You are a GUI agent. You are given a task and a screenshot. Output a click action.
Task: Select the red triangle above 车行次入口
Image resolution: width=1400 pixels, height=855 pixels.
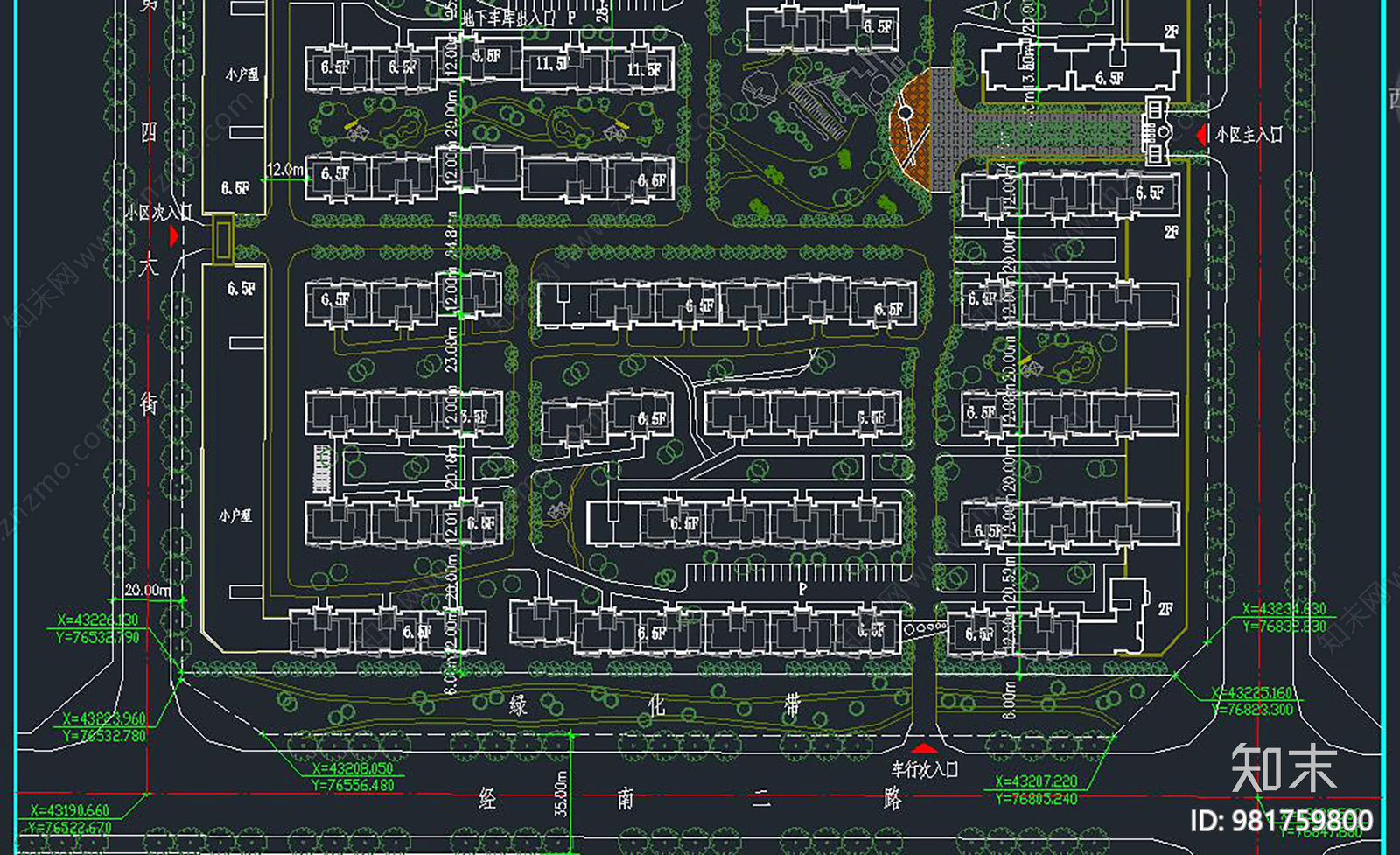pyautogui.click(x=924, y=748)
